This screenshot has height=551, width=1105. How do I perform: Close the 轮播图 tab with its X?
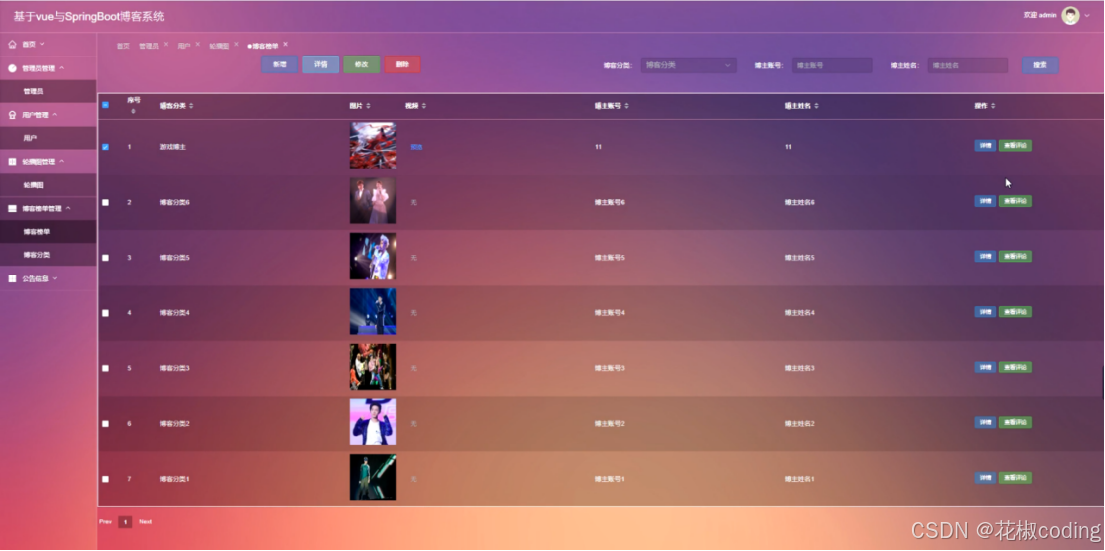pyautogui.click(x=236, y=44)
